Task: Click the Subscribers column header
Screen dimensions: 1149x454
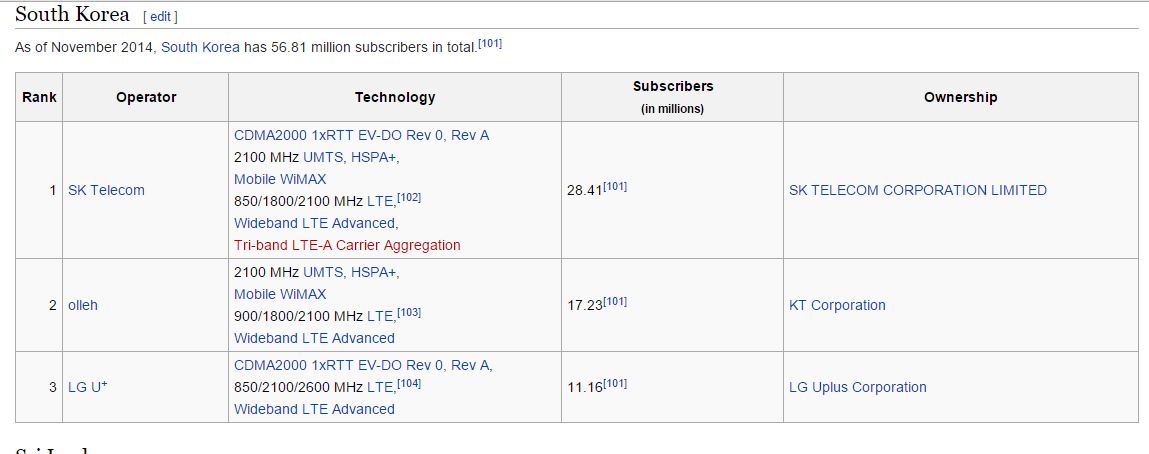Action: [x=672, y=87]
